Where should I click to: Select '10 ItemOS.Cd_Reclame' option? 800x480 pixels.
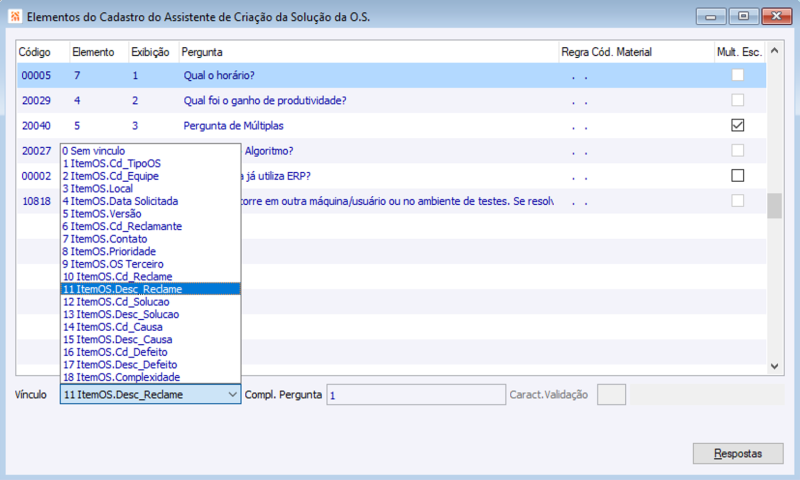click(150, 276)
